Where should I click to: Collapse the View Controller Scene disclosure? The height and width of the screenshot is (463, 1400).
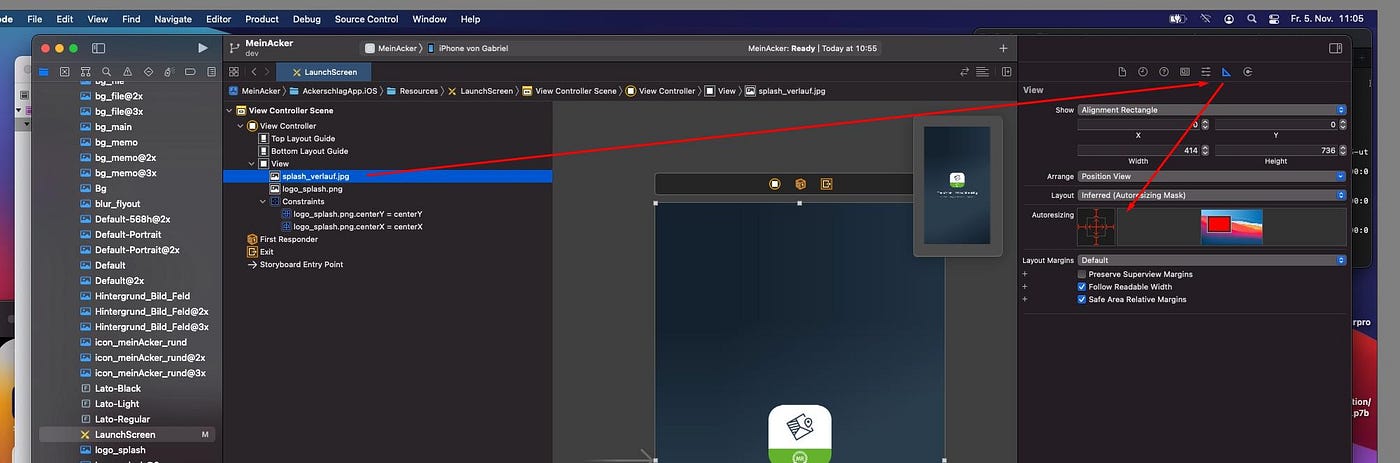pos(229,111)
